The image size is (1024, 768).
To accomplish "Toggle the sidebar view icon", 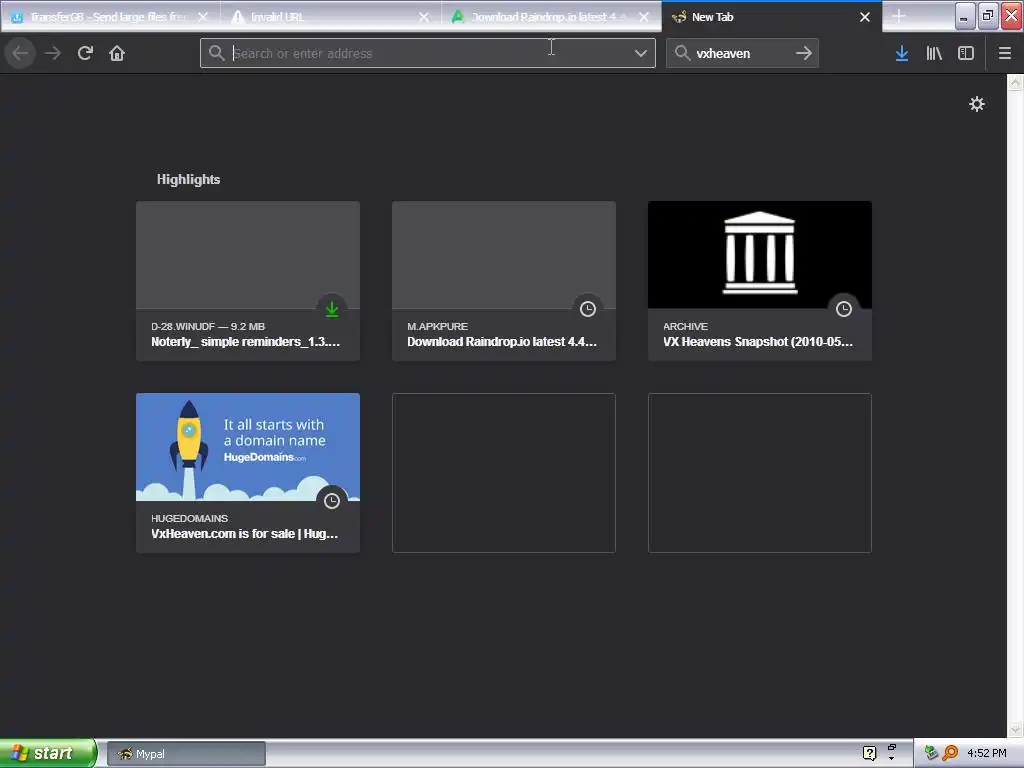I will [x=966, y=53].
